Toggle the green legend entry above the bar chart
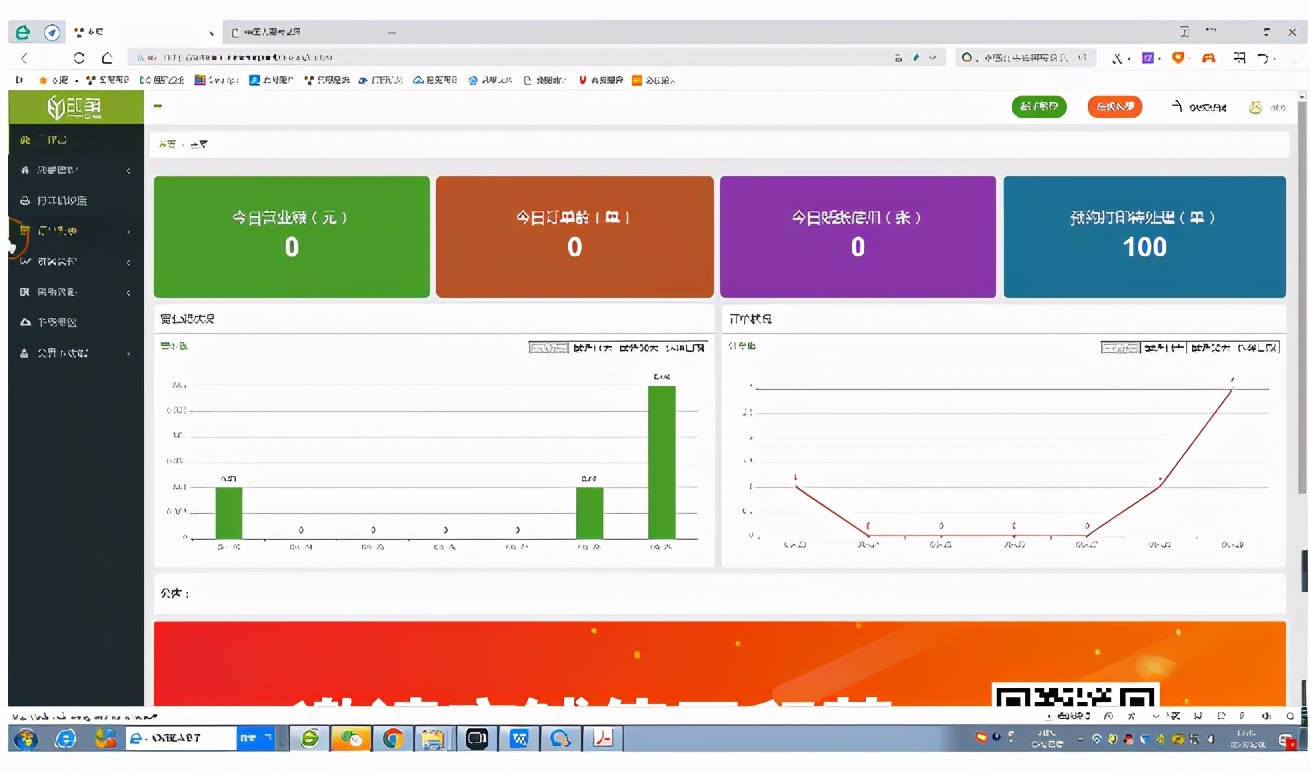 [x=174, y=347]
